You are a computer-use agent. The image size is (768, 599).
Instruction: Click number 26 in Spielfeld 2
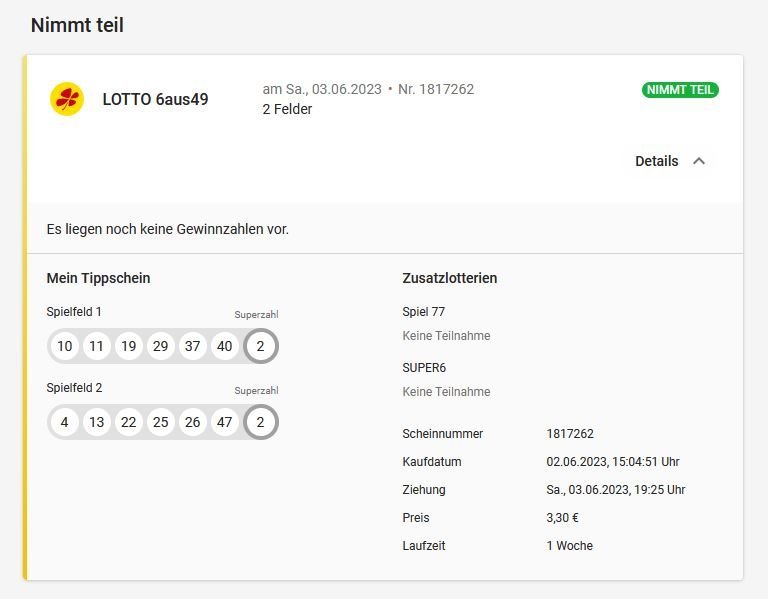(192, 422)
